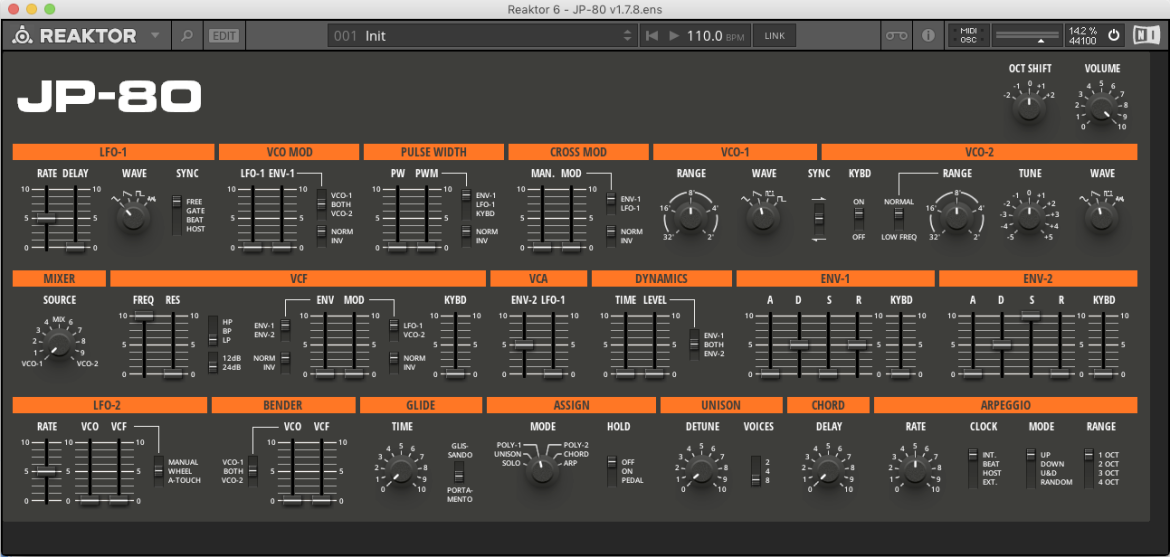Click the VOLUME knob
Image resolution: width=1170 pixels, height=557 pixels.
pos(1101,110)
